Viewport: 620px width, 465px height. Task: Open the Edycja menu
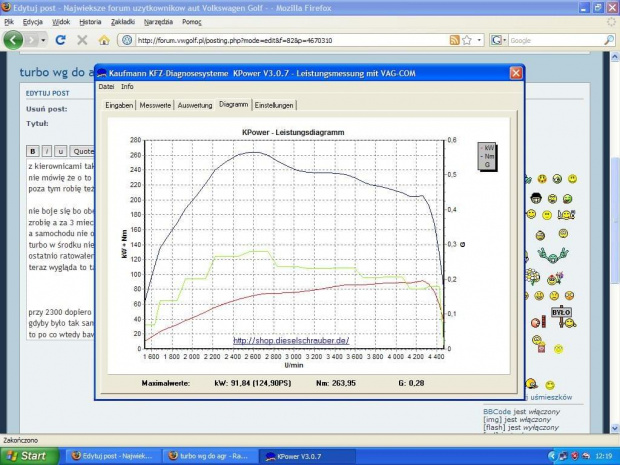click(x=32, y=22)
